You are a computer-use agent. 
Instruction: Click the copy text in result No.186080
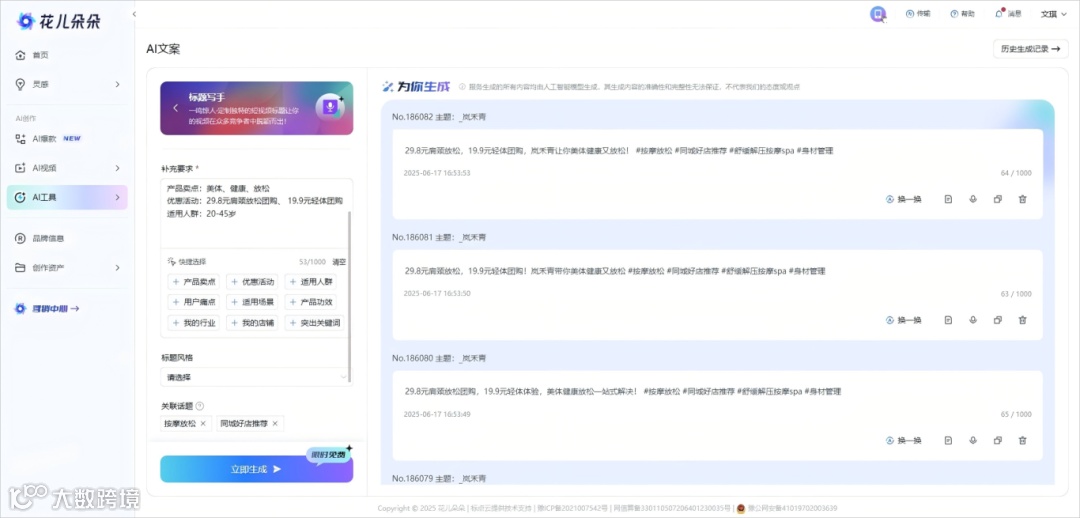pos(623,391)
